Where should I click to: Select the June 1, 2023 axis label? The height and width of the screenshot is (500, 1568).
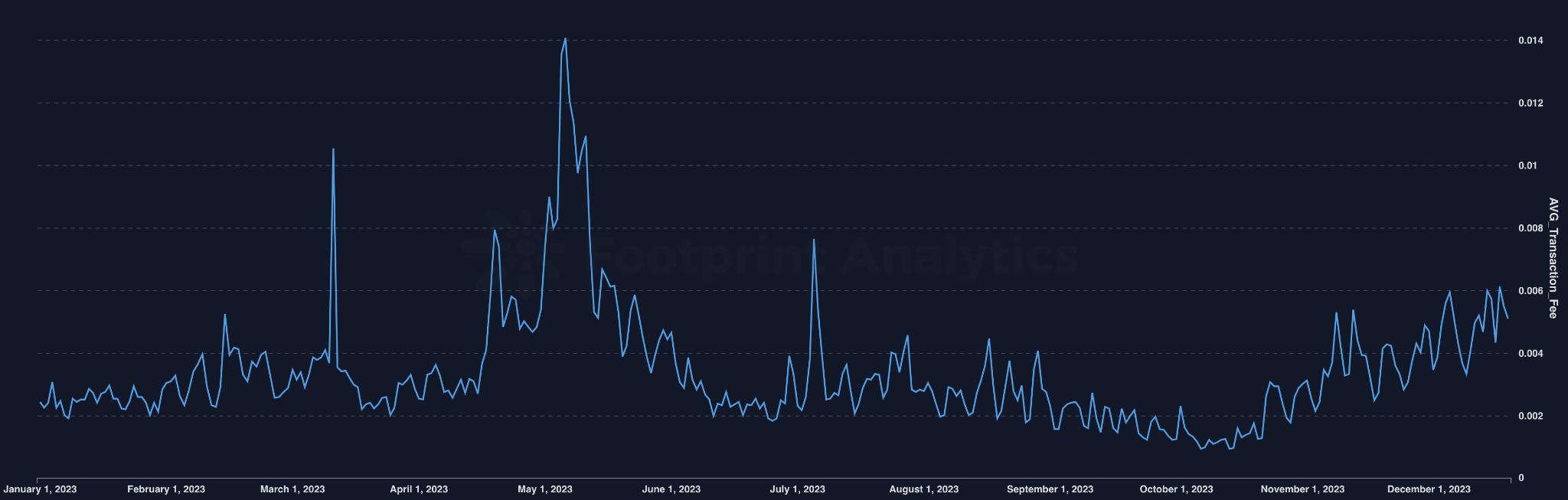click(671, 489)
